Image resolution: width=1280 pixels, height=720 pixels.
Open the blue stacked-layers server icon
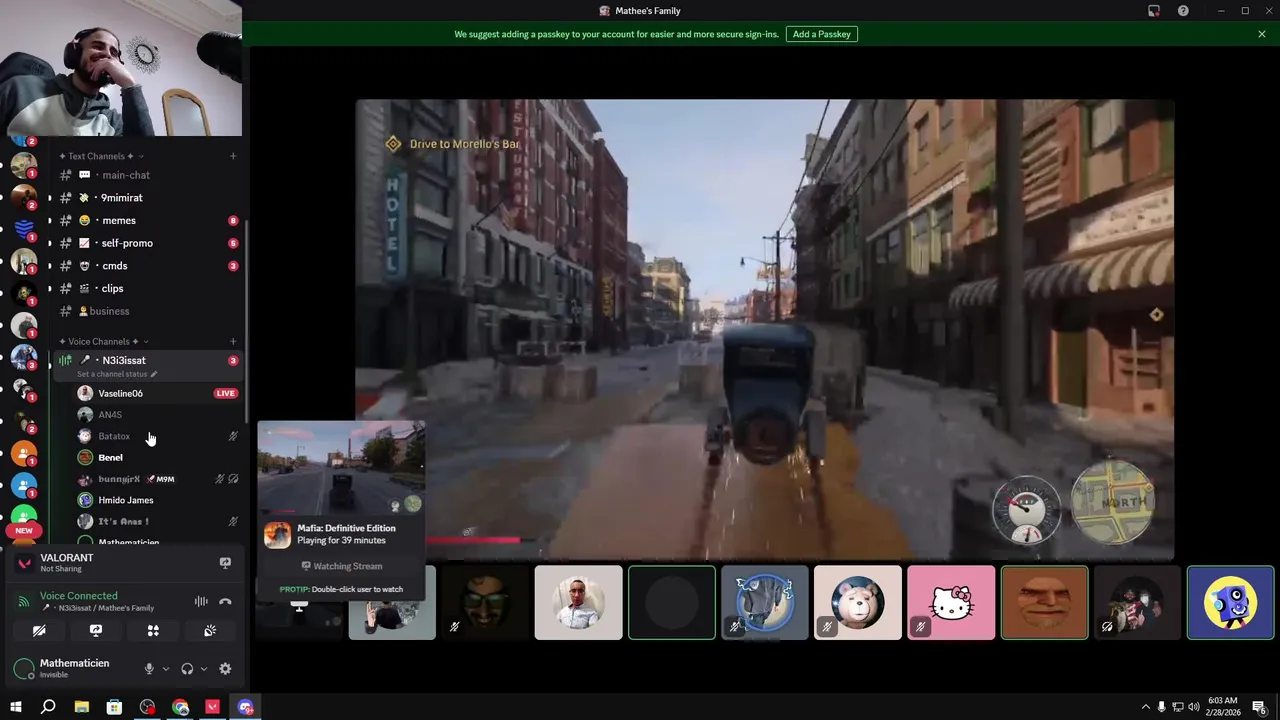click(24, 228)
